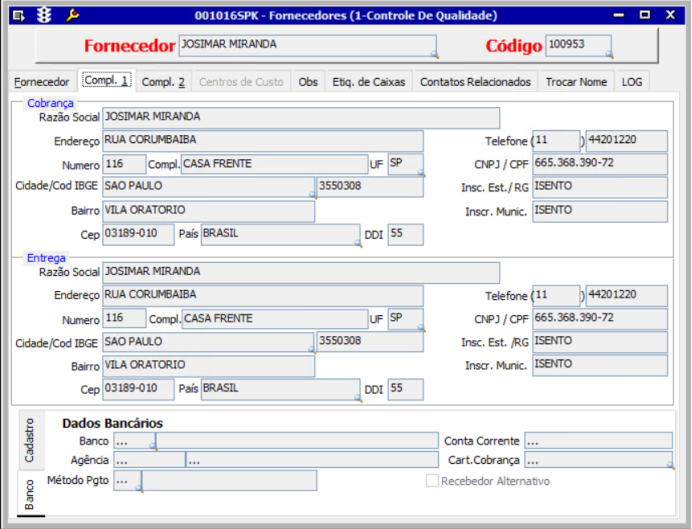692x529 pixels.
Task: Click Cobrança IBGE code field 3550308
Action: [x=370, y=187]
